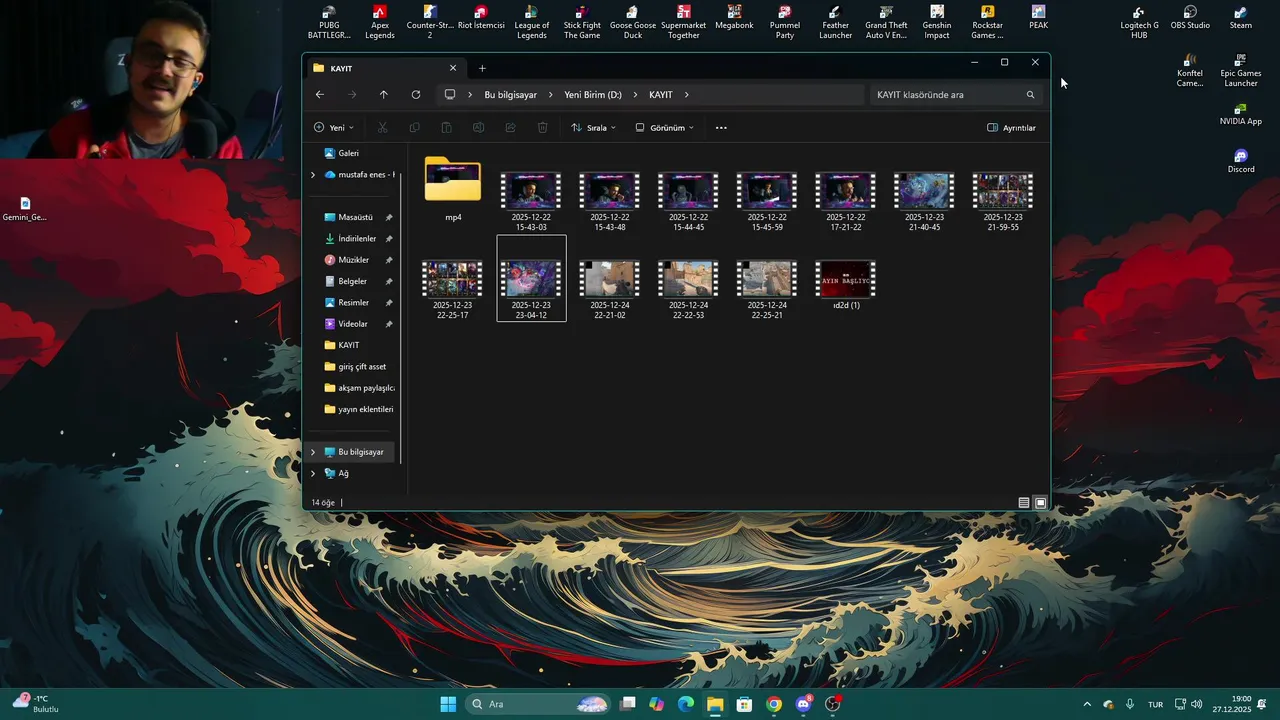Click 'Yeni Birim (D:)' in the breadcrumb
The width and height of the screenshot is (1280, 720).
593,95
